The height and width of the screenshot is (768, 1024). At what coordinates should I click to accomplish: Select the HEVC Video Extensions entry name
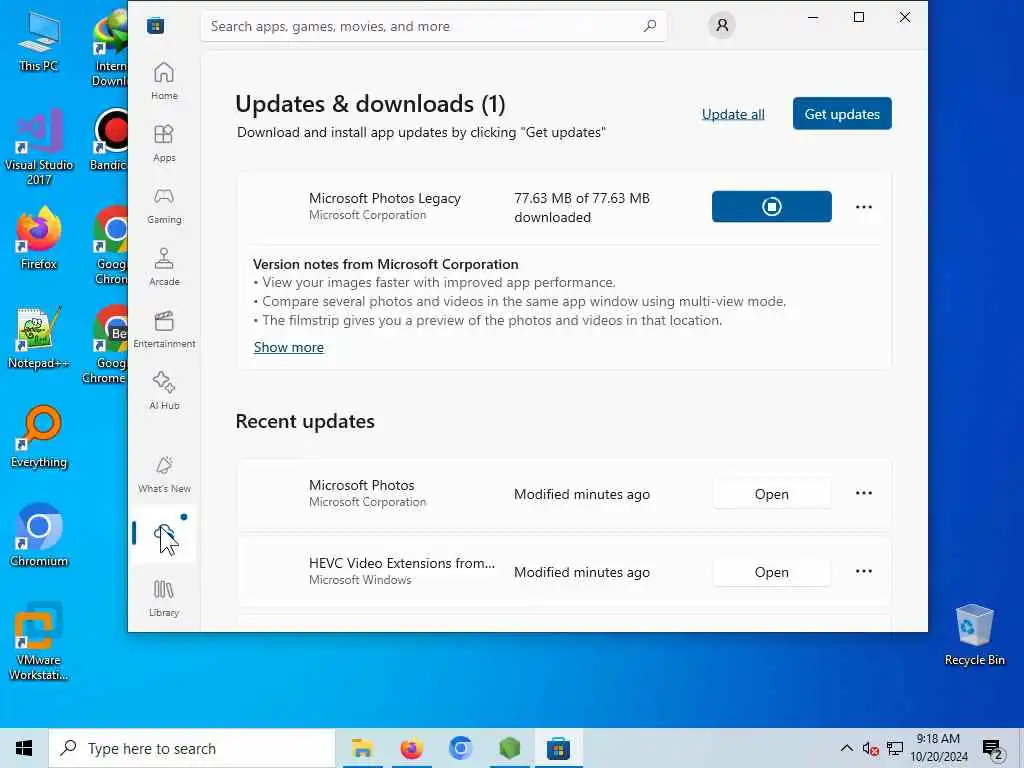click(x=402, y=563)
